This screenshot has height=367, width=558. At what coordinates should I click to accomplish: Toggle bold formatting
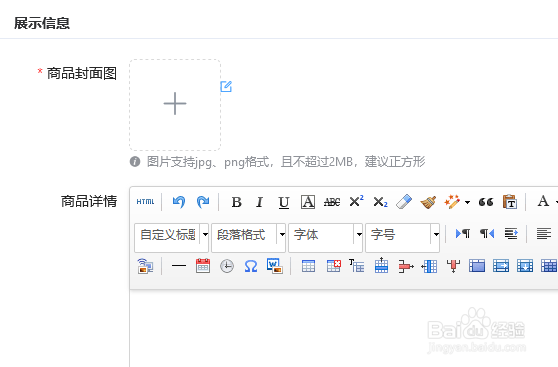[x=237, y=202]
